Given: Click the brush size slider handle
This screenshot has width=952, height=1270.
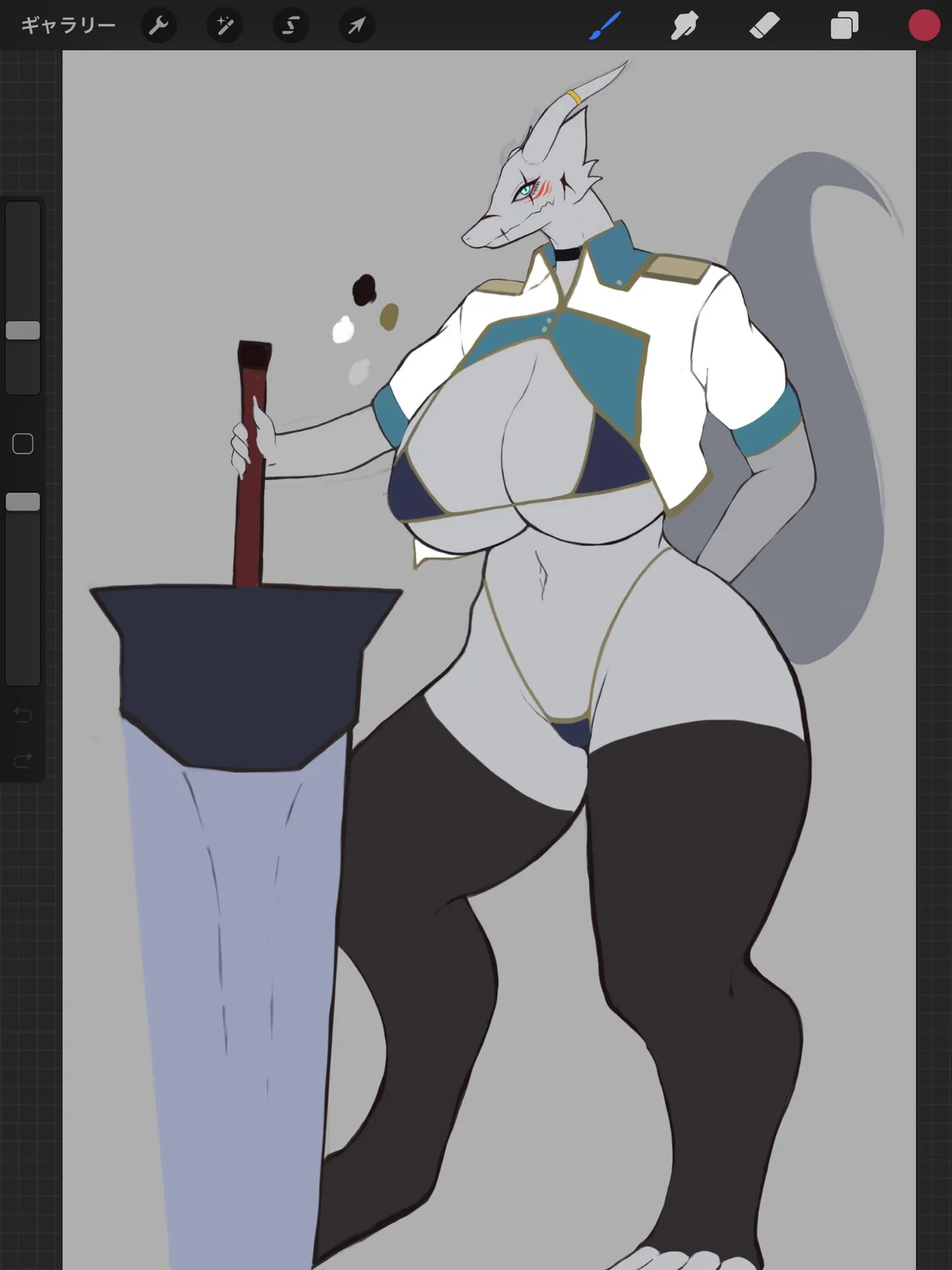Looking at the screenshot, I should tap(23, 330).
